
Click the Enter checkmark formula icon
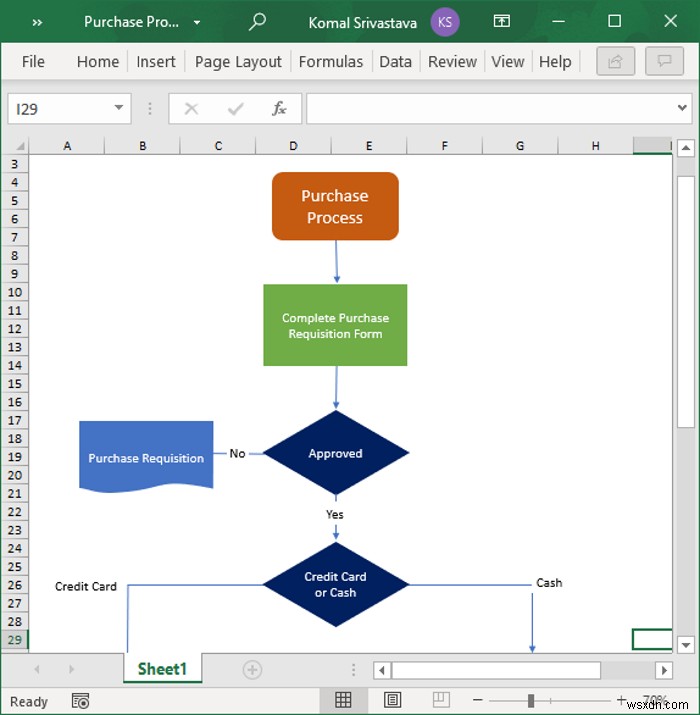[x=235, y=109]
